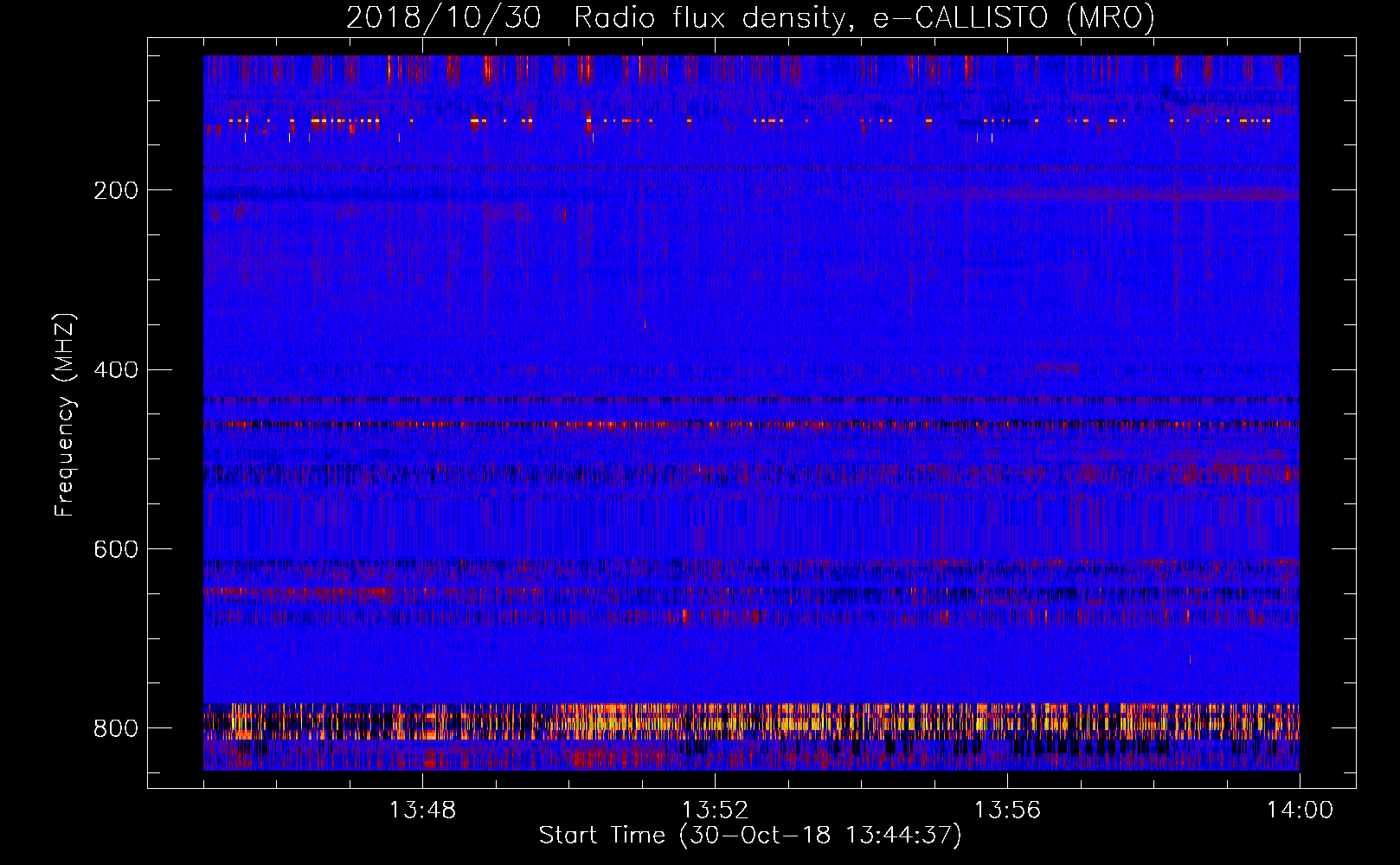Screen dimensions: 1400x865
Task: Click the 14:00 time tick label
Action: click(1300, 811)
